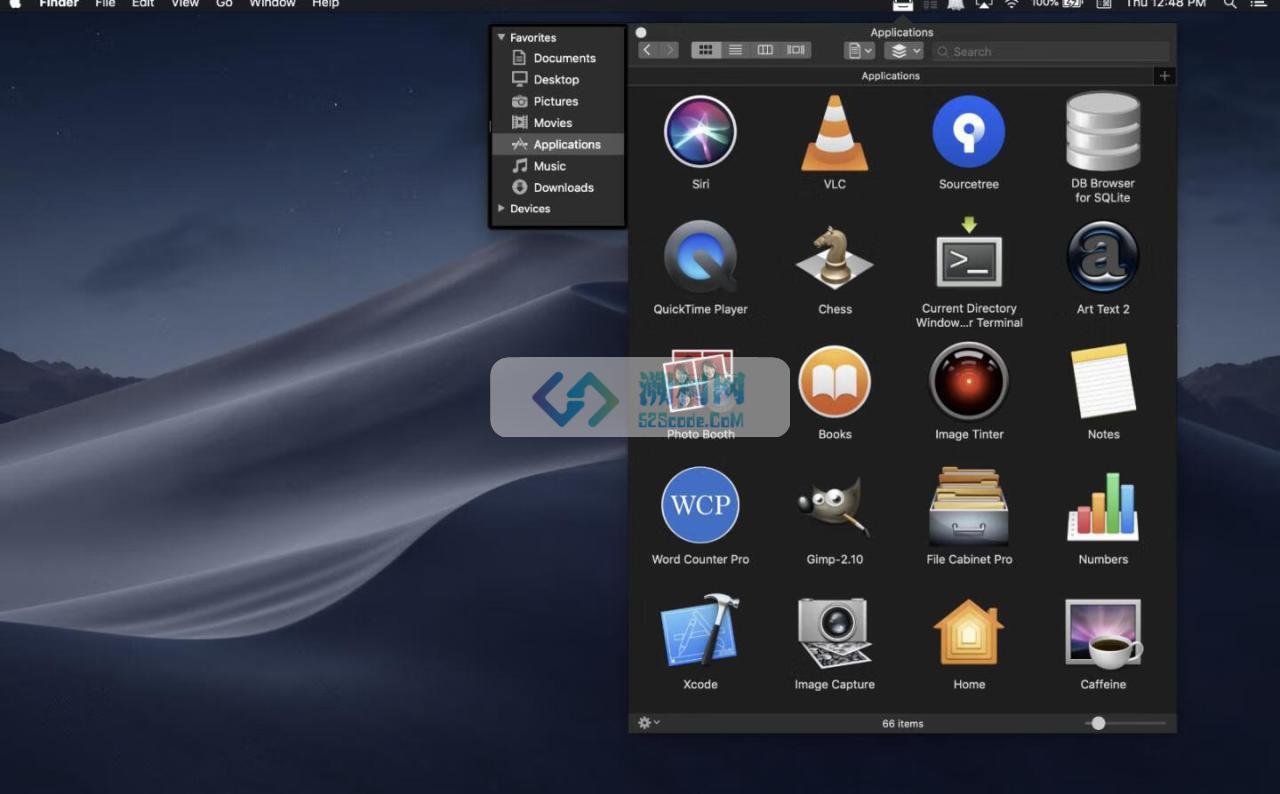Click the Wi-Fi status icon

pyautogui.click(x=1012, y=4)
